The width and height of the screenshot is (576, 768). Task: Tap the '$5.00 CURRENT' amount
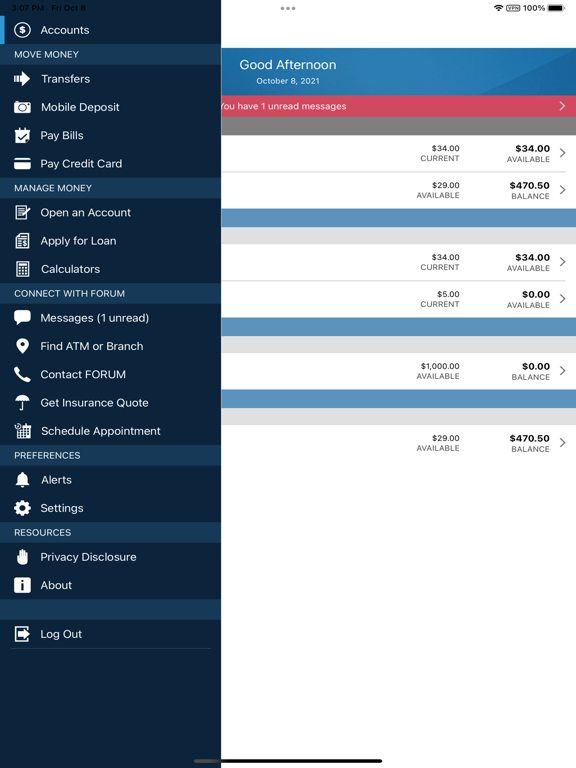tap(440, 299)
